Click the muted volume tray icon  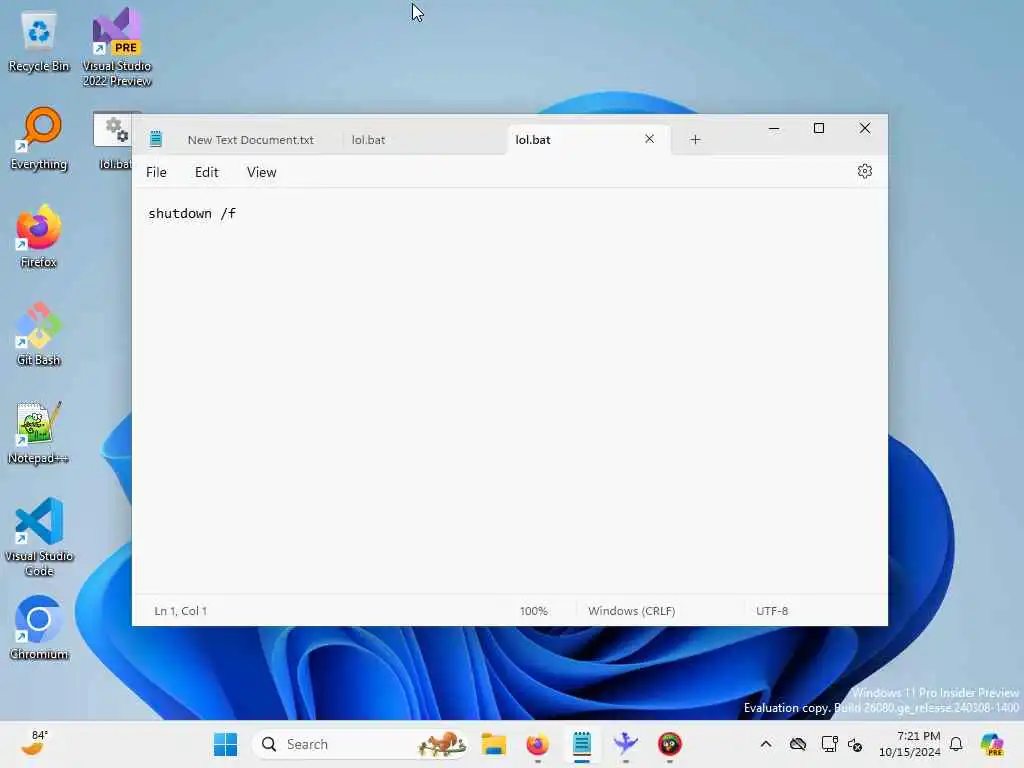(855, 744)
